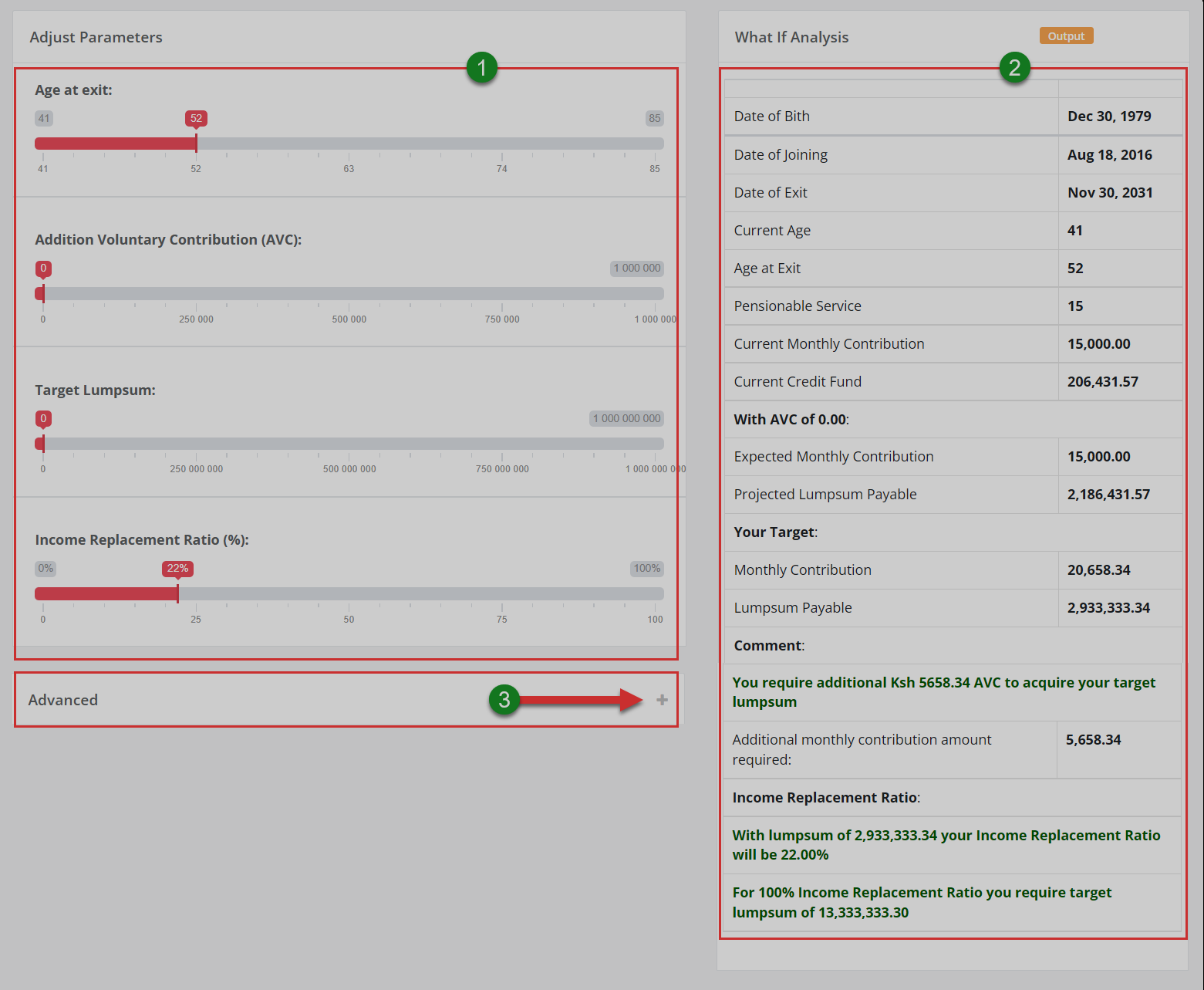
Task: Click the AVC slider handle showing 0
Action: coord(43,293)
